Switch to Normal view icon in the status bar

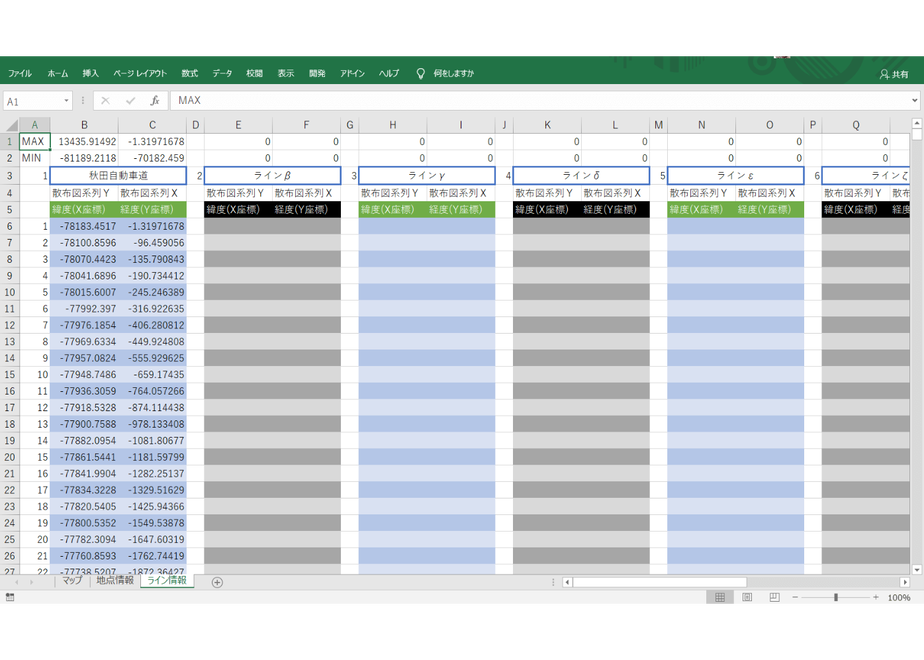(720, 598)
